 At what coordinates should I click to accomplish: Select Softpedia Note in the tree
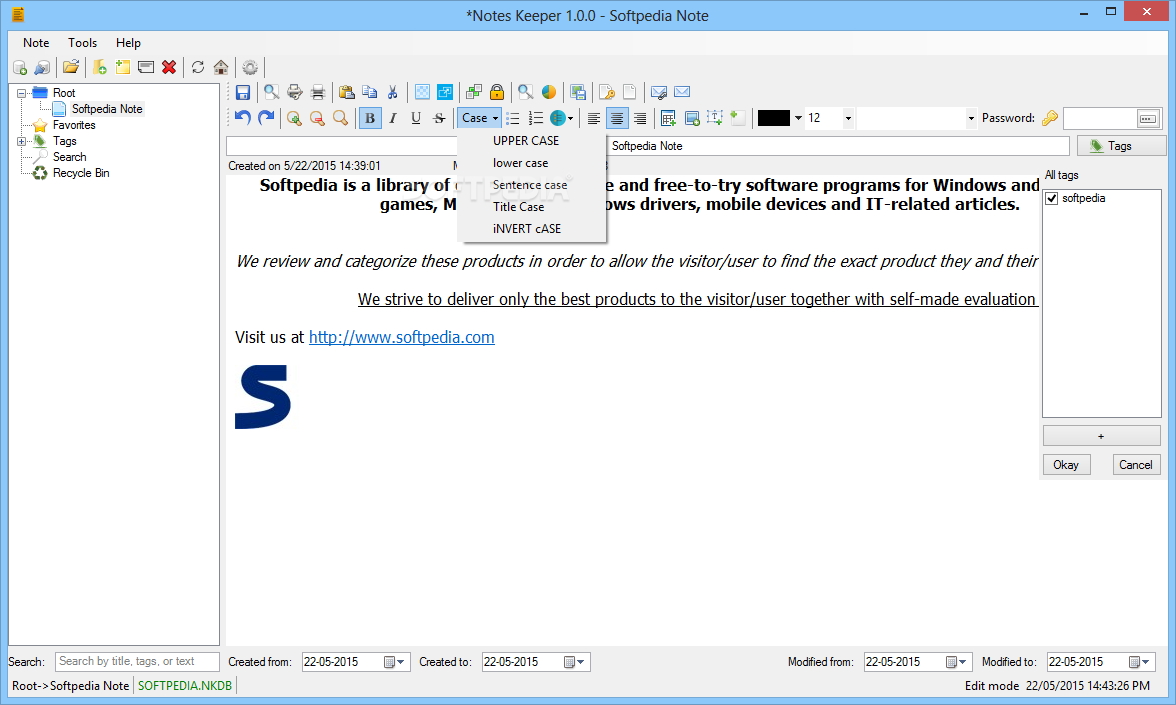[x=106, y=109]
